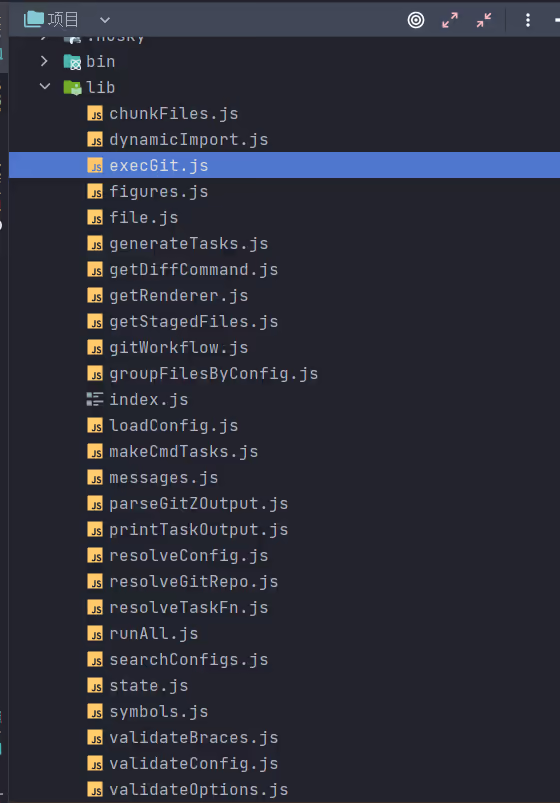
Task: Select groupFilesByConfig.js in the tree
Action: 214,373
